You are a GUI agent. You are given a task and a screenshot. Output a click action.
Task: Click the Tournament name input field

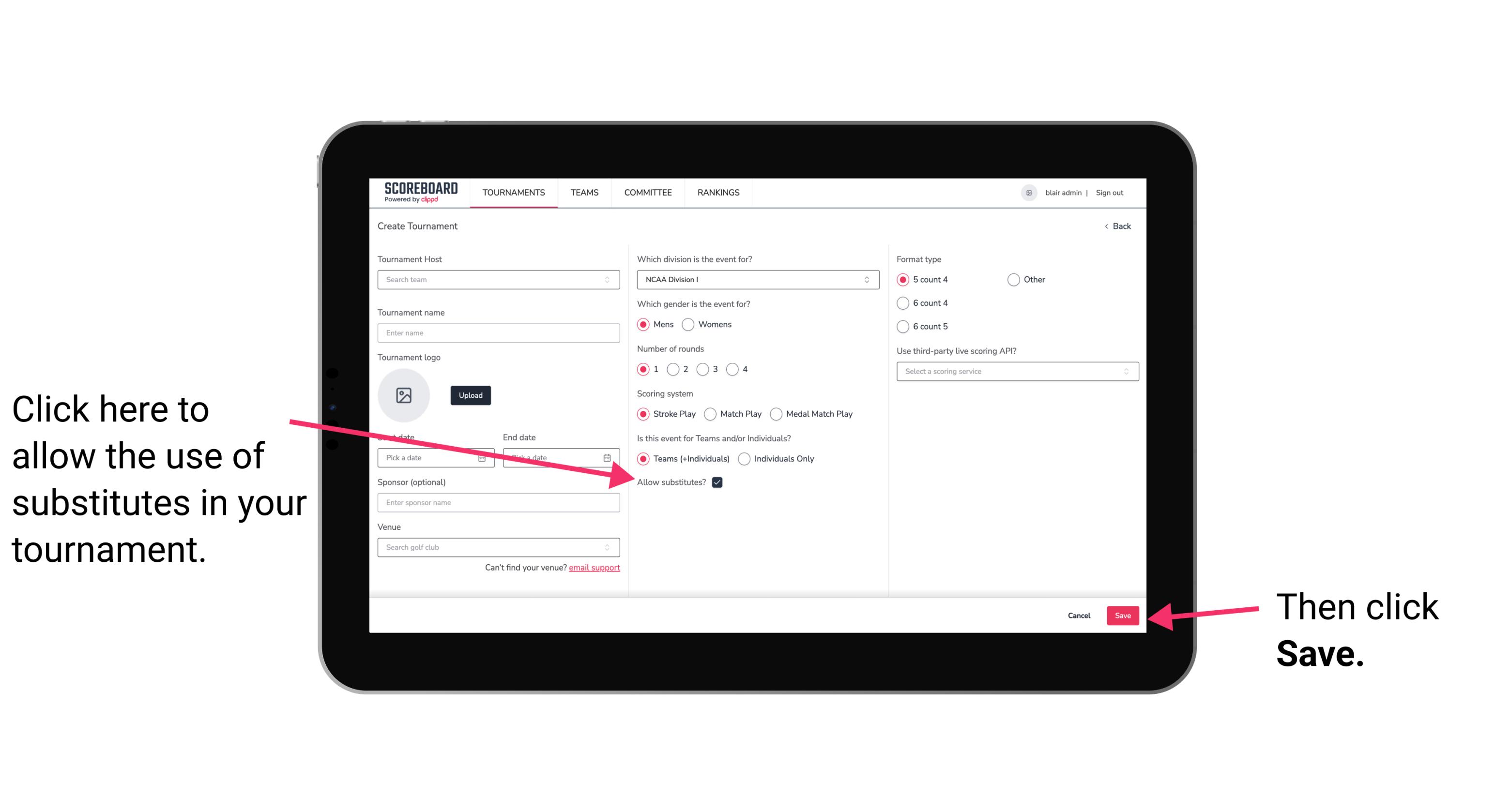click(499, 333)
